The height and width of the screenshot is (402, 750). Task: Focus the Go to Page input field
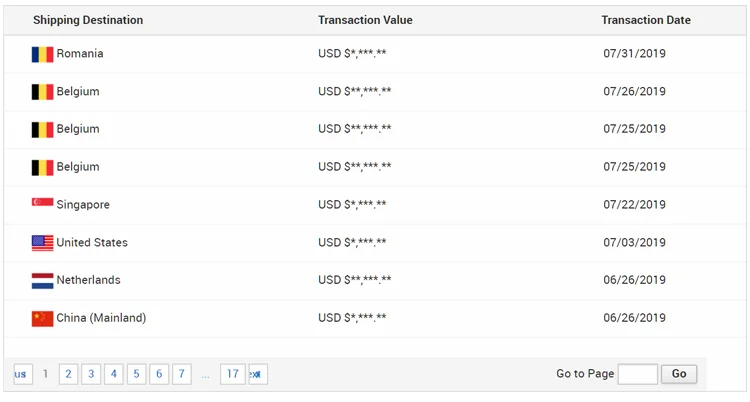[637, 374]
